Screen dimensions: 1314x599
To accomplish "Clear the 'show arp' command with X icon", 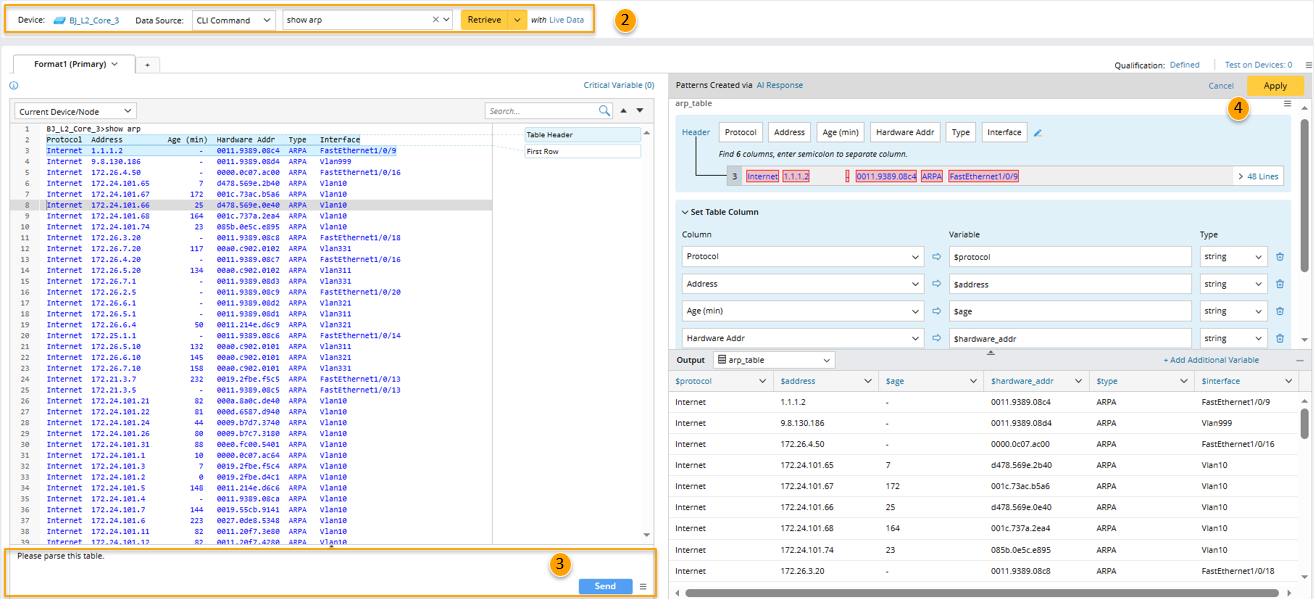I will point(436,20).
